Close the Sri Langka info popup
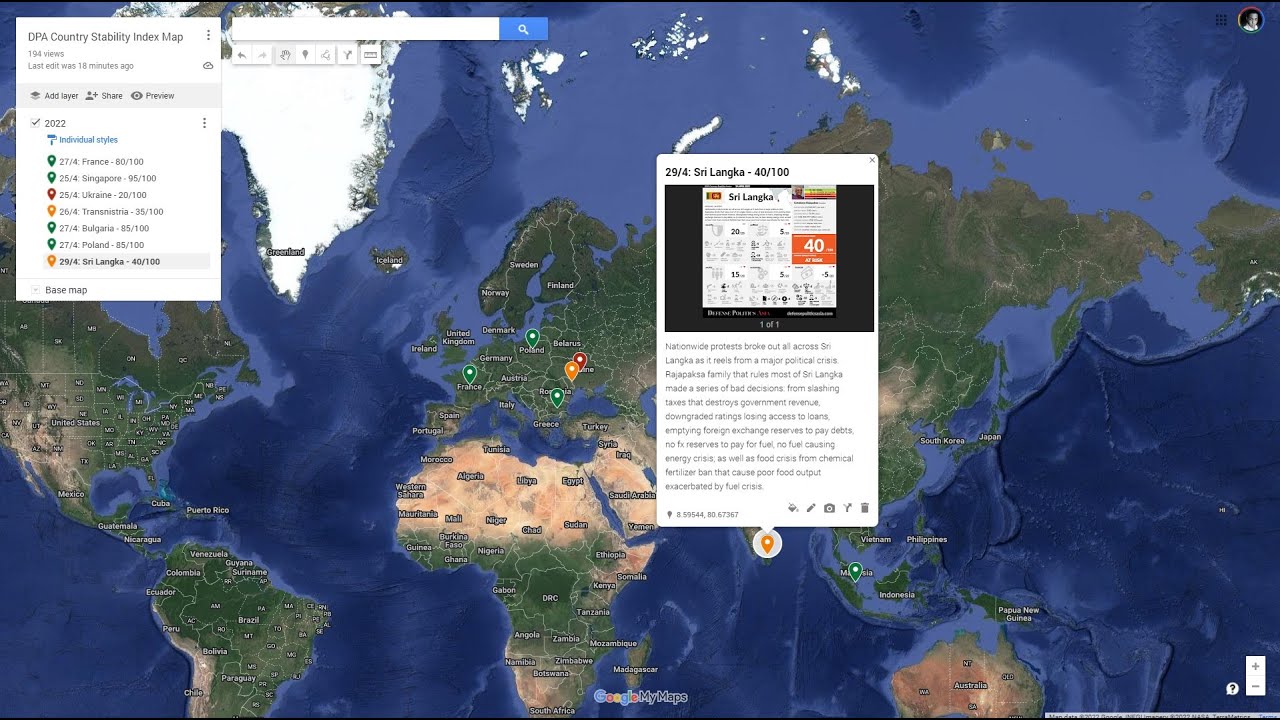Viewport: 1280px width, 720px height. click(872, 160)
